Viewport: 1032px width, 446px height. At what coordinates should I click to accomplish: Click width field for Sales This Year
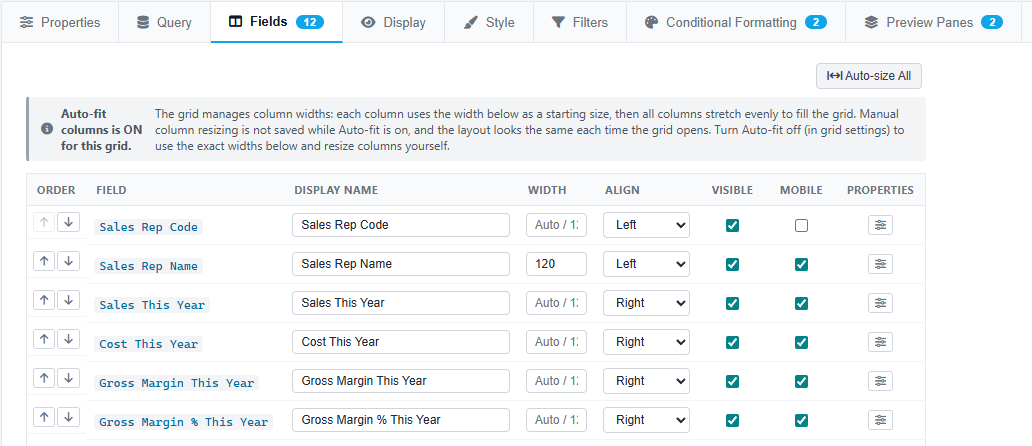pyautogui.click(x=556, y=303)
